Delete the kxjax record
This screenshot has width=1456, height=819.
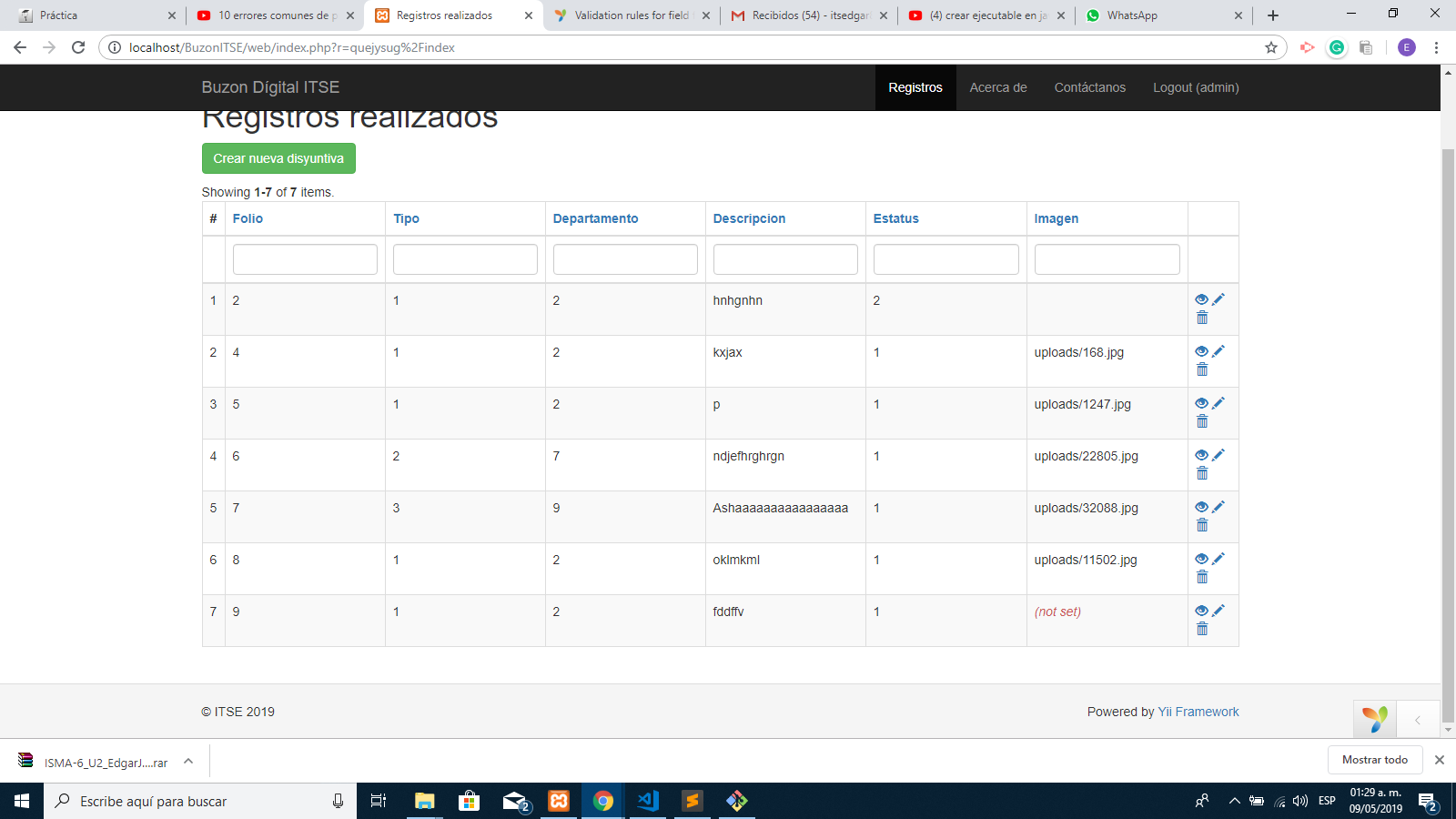[1202, 369]
